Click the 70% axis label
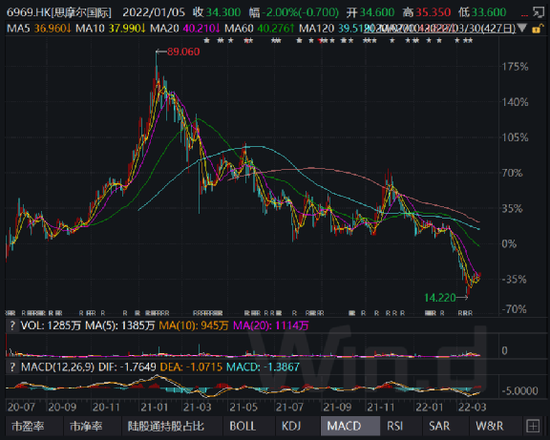 tap(512, 173)
